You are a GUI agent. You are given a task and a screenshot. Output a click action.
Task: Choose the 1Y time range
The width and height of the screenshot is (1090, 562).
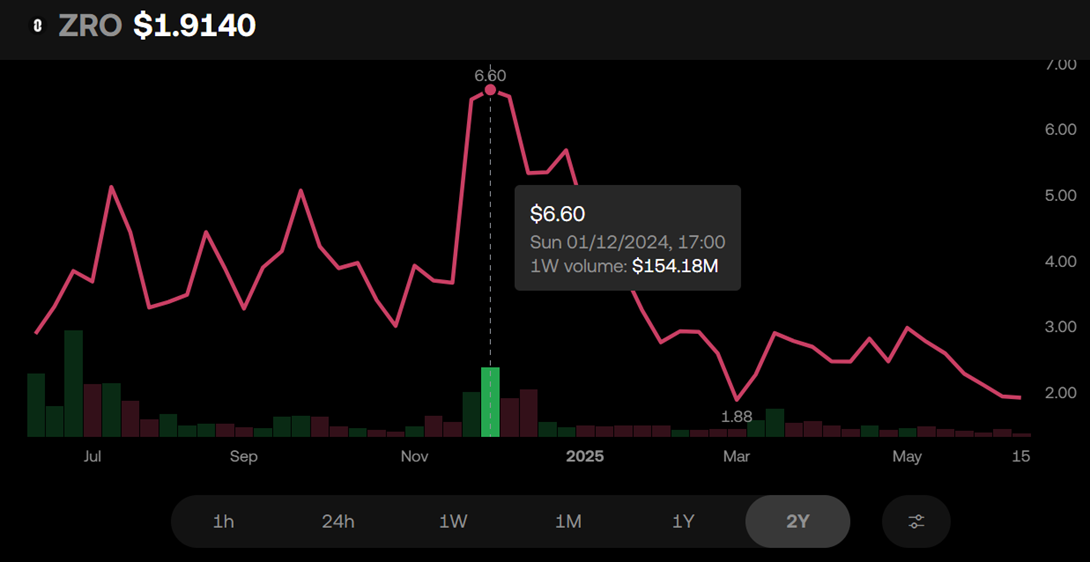683,521
